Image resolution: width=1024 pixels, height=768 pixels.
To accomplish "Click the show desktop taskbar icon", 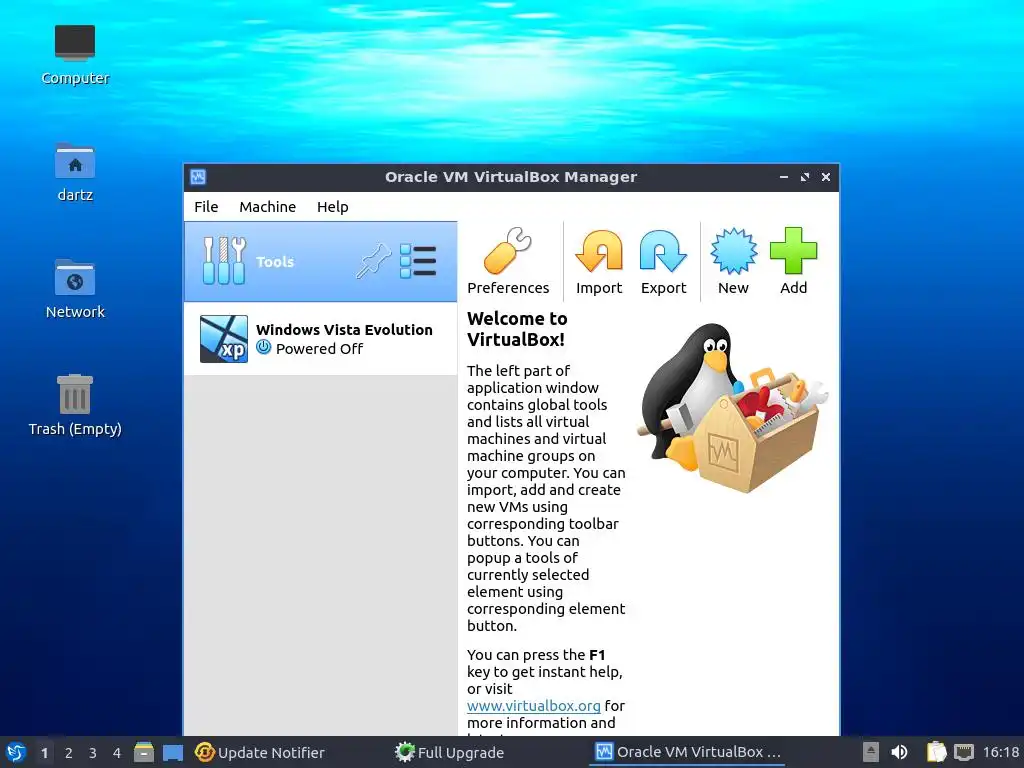I will coord(172,752).
